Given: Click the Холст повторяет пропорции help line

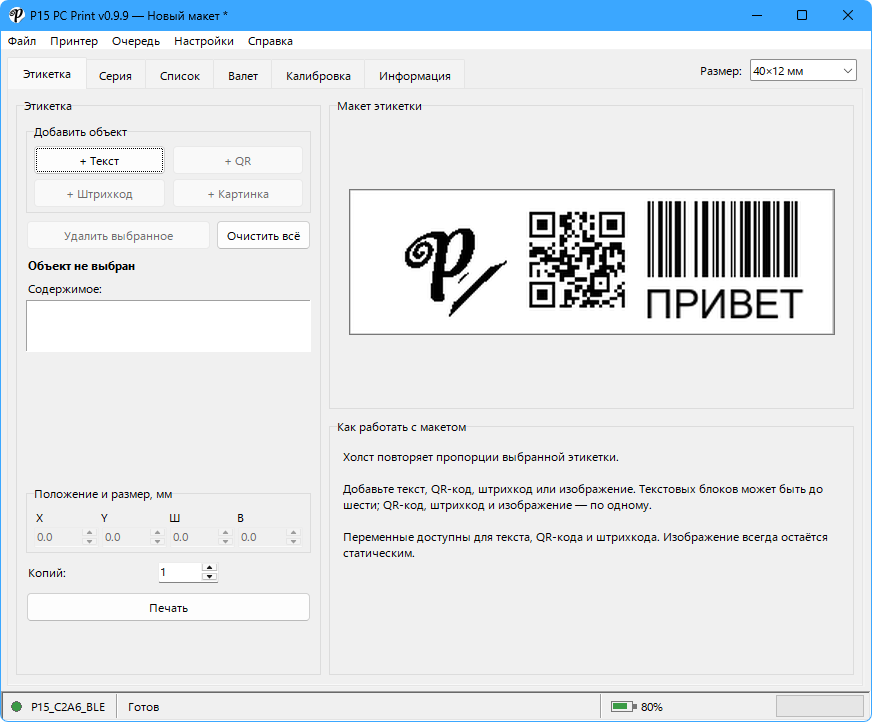Looking at the screenshot, I should 480,457.
